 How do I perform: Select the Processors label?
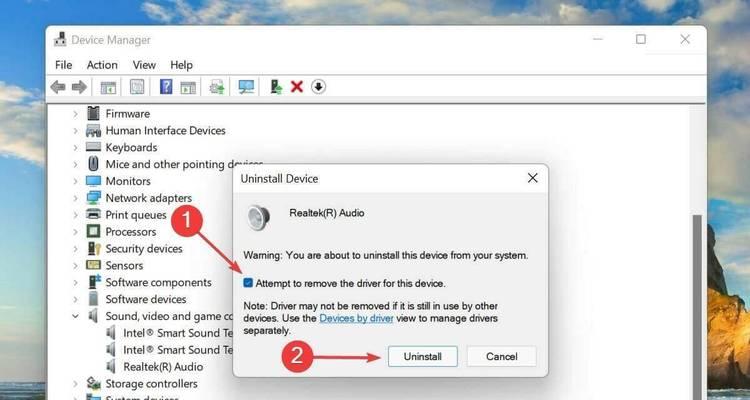tap(131, 232)
